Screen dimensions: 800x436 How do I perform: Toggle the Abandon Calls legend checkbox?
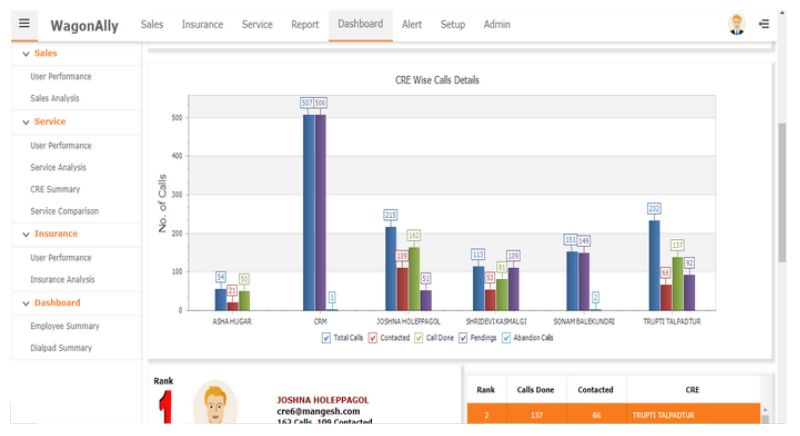[505, 338]
